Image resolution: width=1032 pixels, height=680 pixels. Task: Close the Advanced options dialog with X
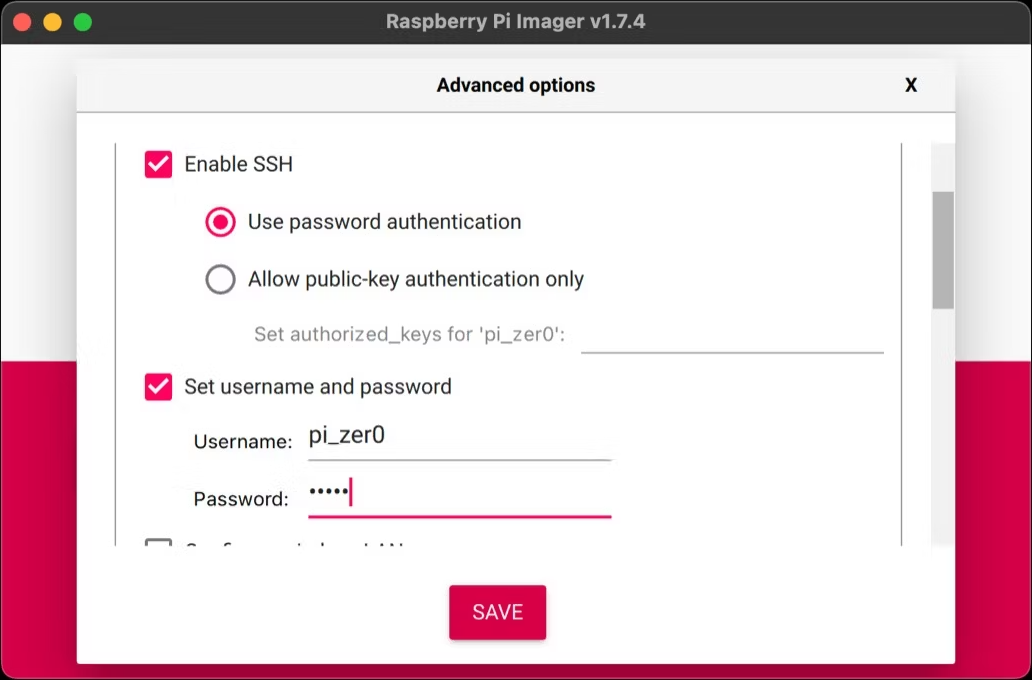pyautogui.click(x=911, y=86)
